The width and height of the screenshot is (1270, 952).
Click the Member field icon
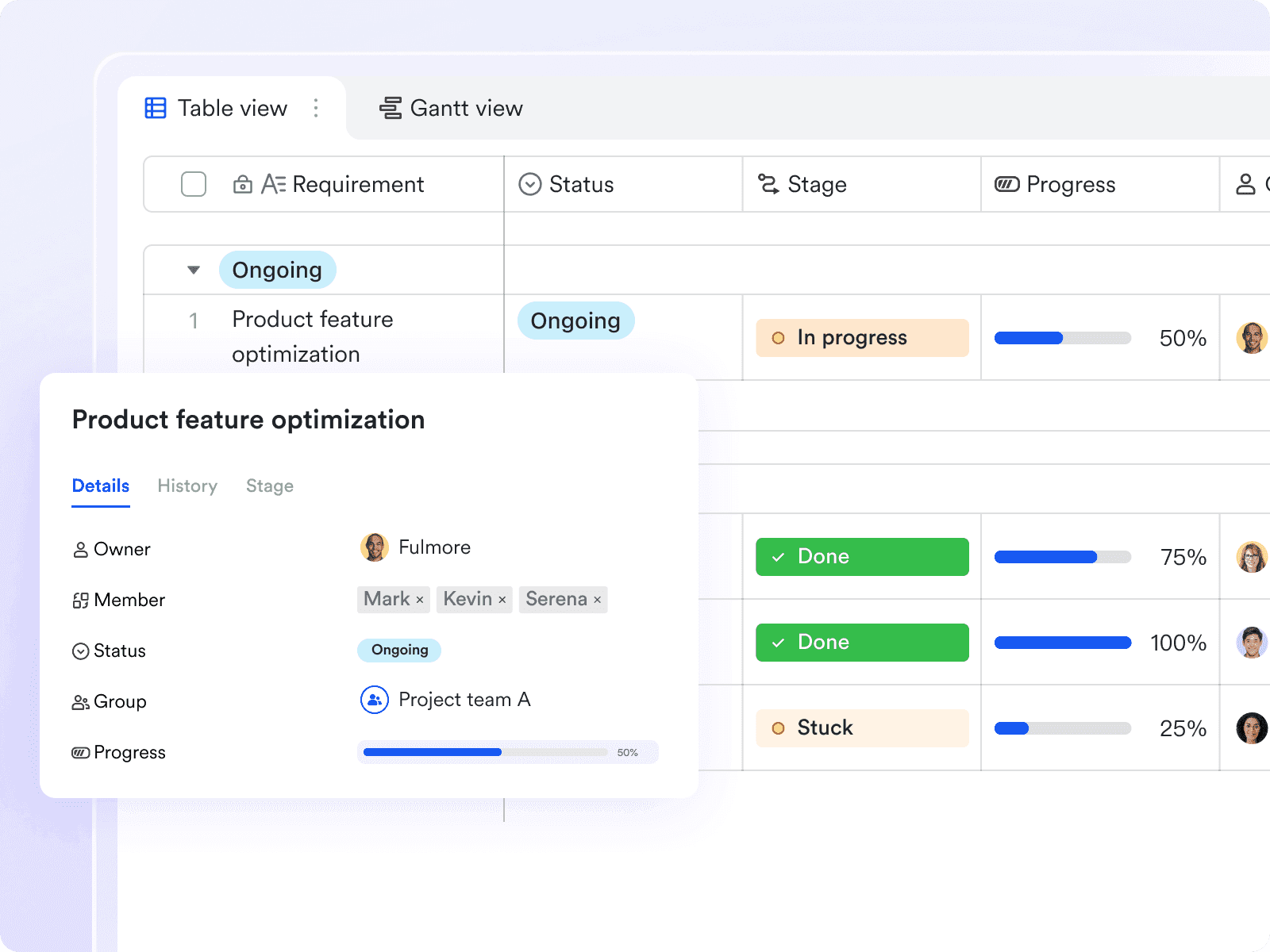pos(80,600)
